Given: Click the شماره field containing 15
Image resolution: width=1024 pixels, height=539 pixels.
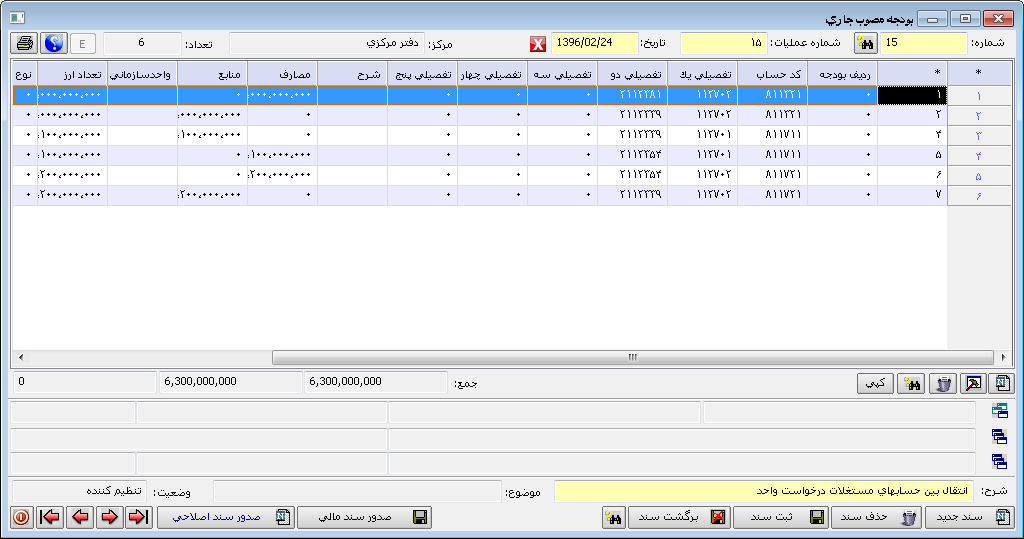Looking at the screenshot, I should (923, 43).
